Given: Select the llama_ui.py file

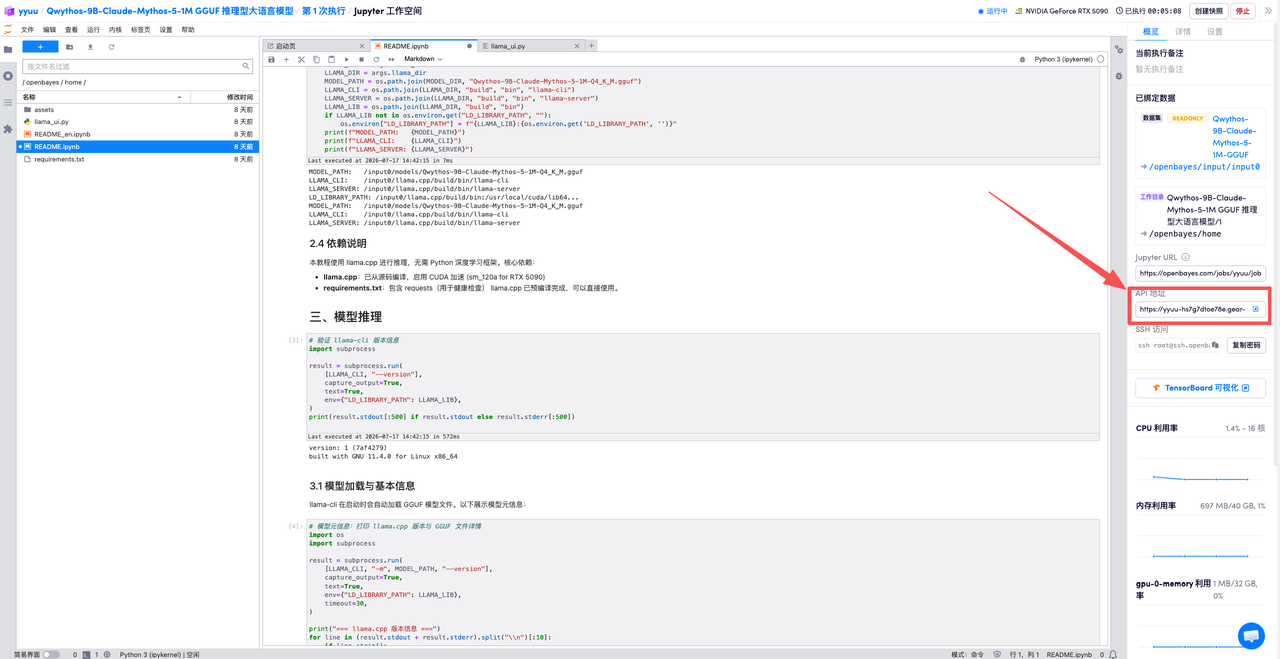Looking at the screenshot, I should pos(138,122).
